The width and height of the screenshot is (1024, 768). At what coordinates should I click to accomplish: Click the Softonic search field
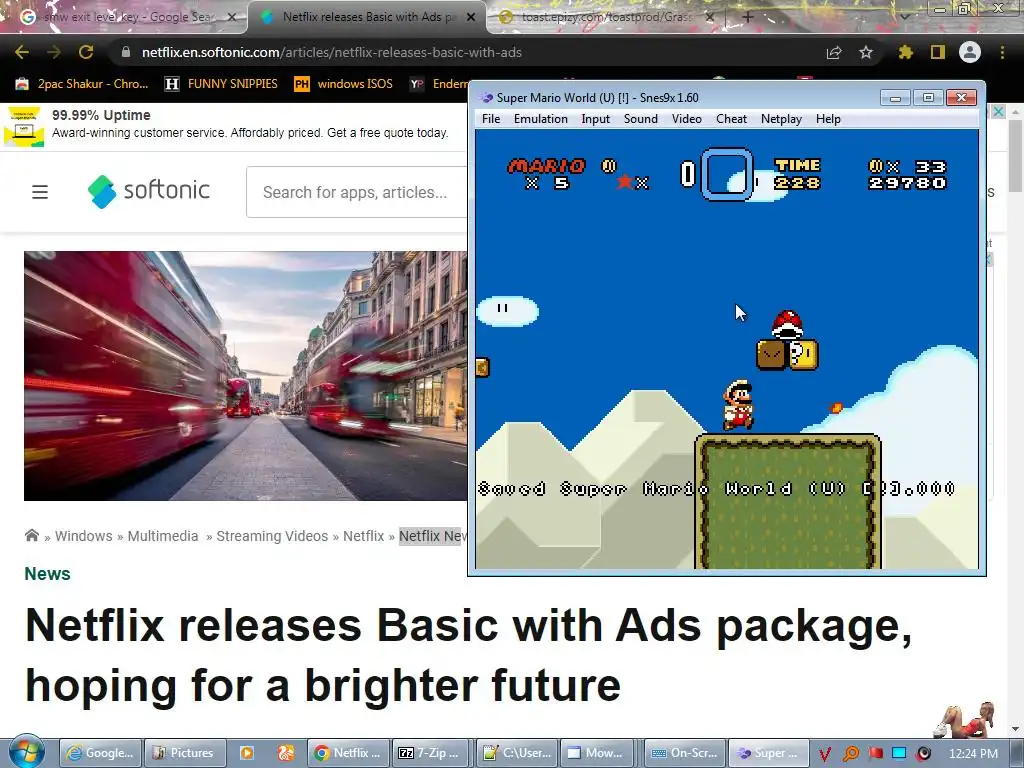click(357, 192)
